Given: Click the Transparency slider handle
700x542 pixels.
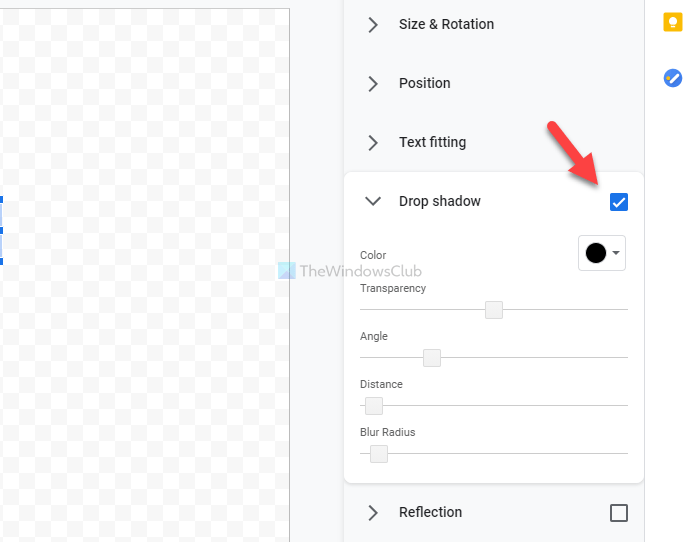Looking at the screenshot, I should 493,310.
